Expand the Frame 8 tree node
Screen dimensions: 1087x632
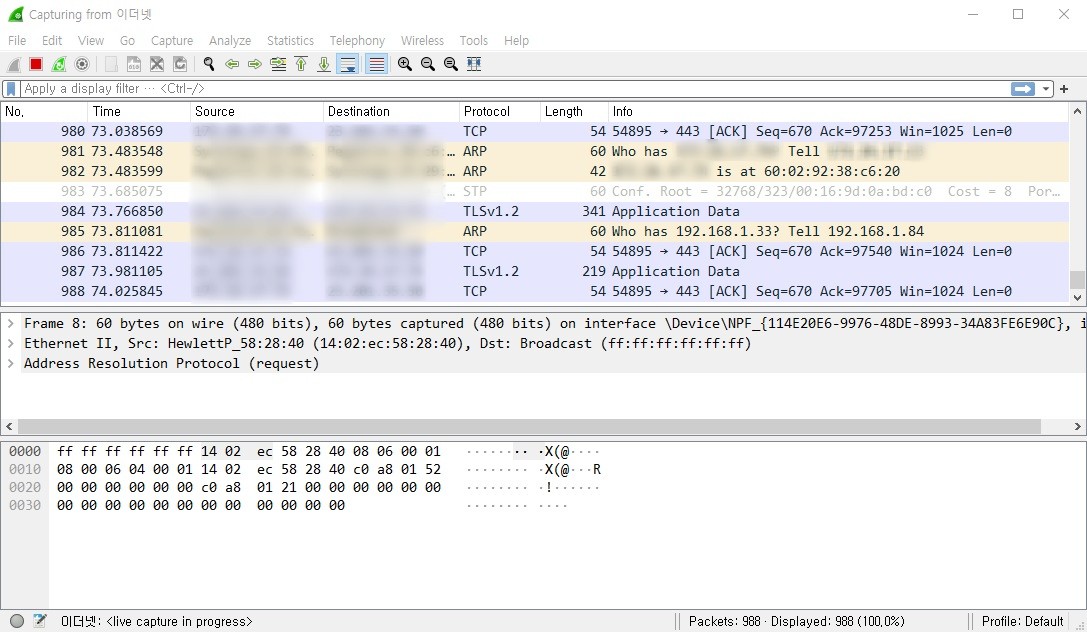pyautogui.click(x=10, y=323)
